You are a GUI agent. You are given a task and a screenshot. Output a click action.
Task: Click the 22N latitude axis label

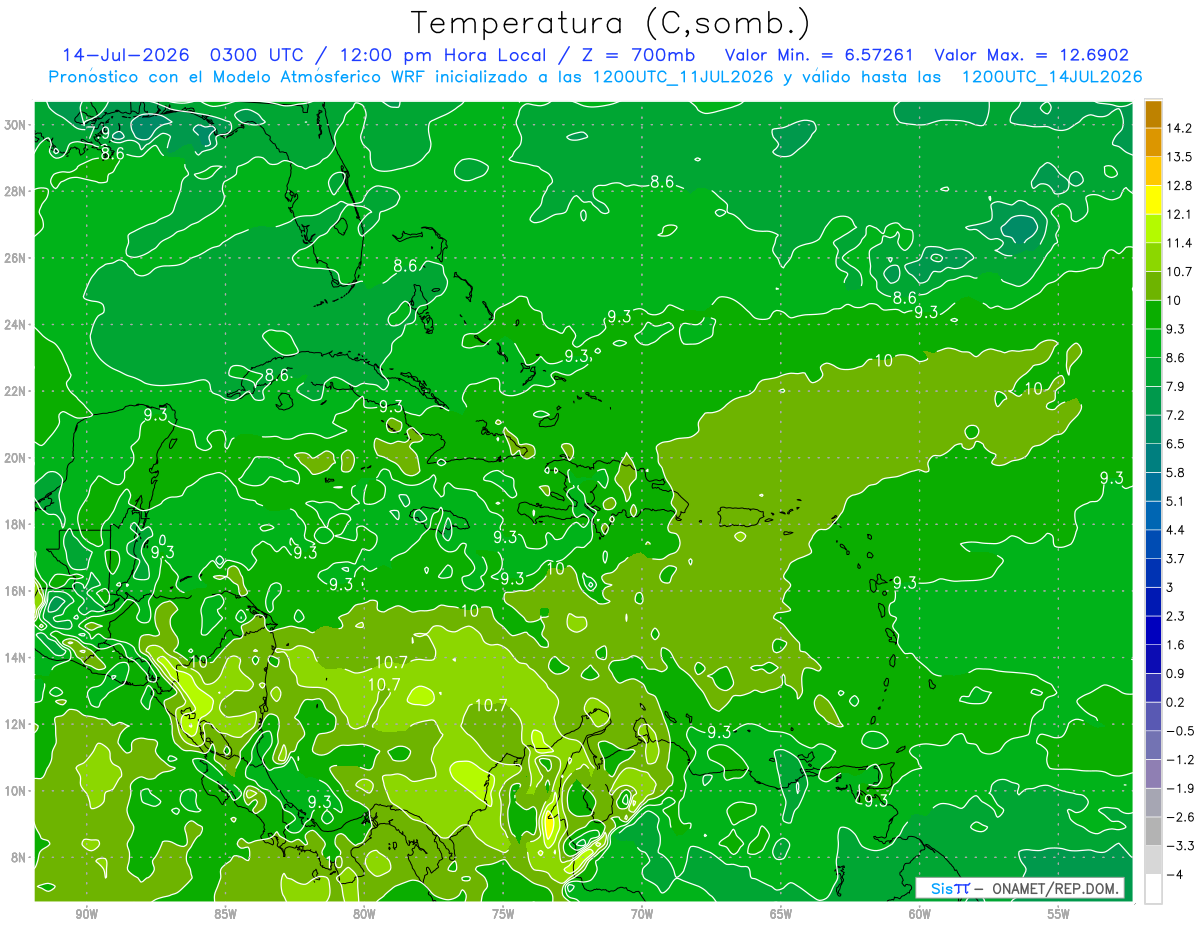point(17,391)
